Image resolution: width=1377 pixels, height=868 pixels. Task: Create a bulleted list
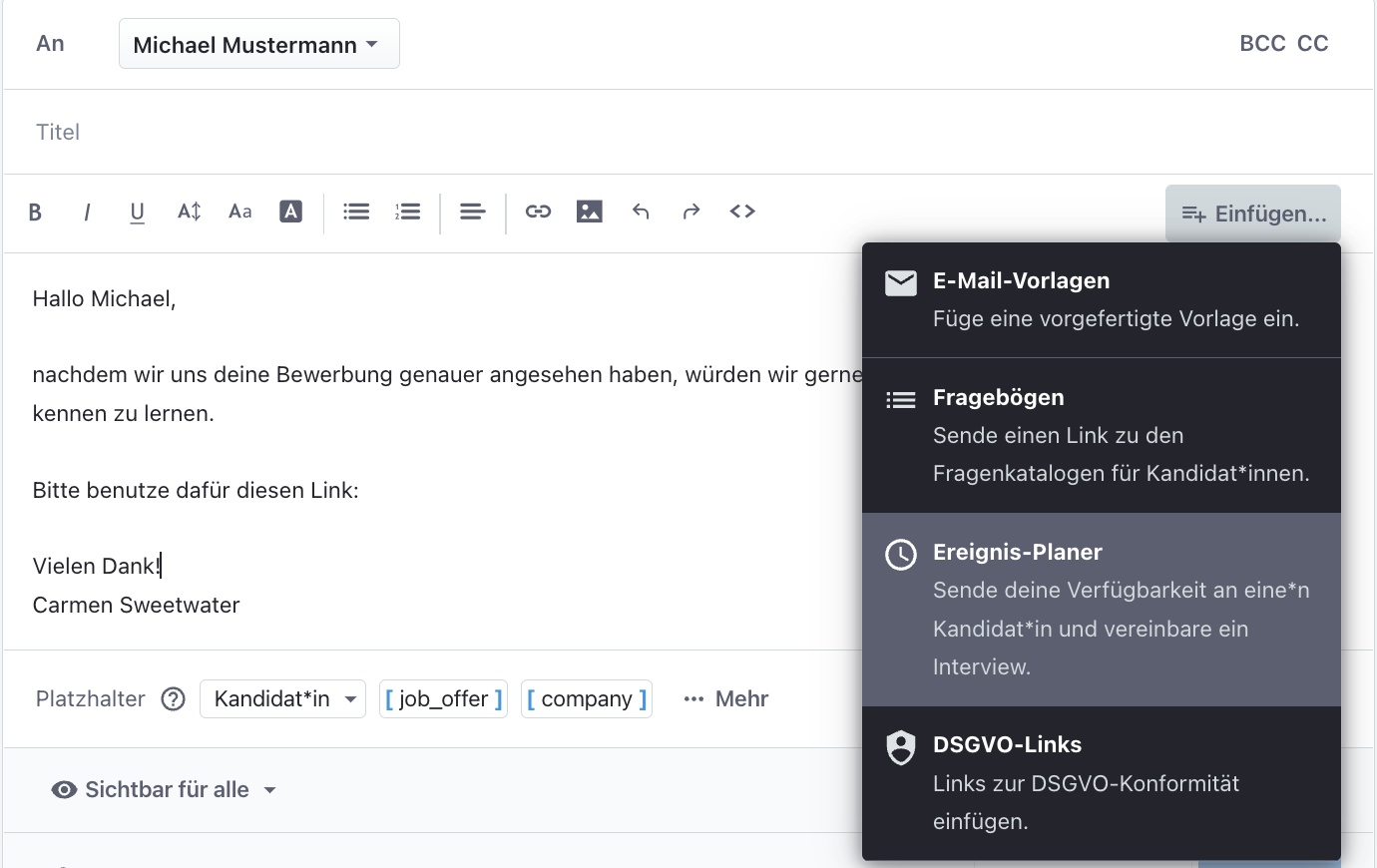[x=356, y=212]
